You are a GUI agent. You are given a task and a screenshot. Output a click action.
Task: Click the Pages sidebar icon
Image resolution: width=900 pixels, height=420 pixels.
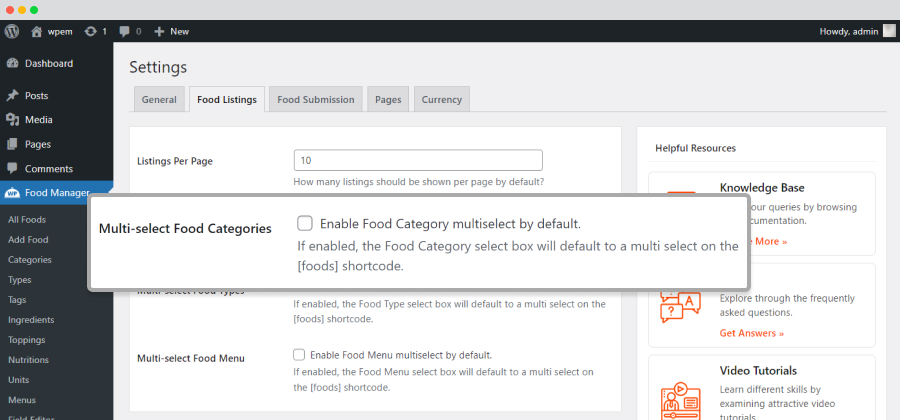coord(13,145)
